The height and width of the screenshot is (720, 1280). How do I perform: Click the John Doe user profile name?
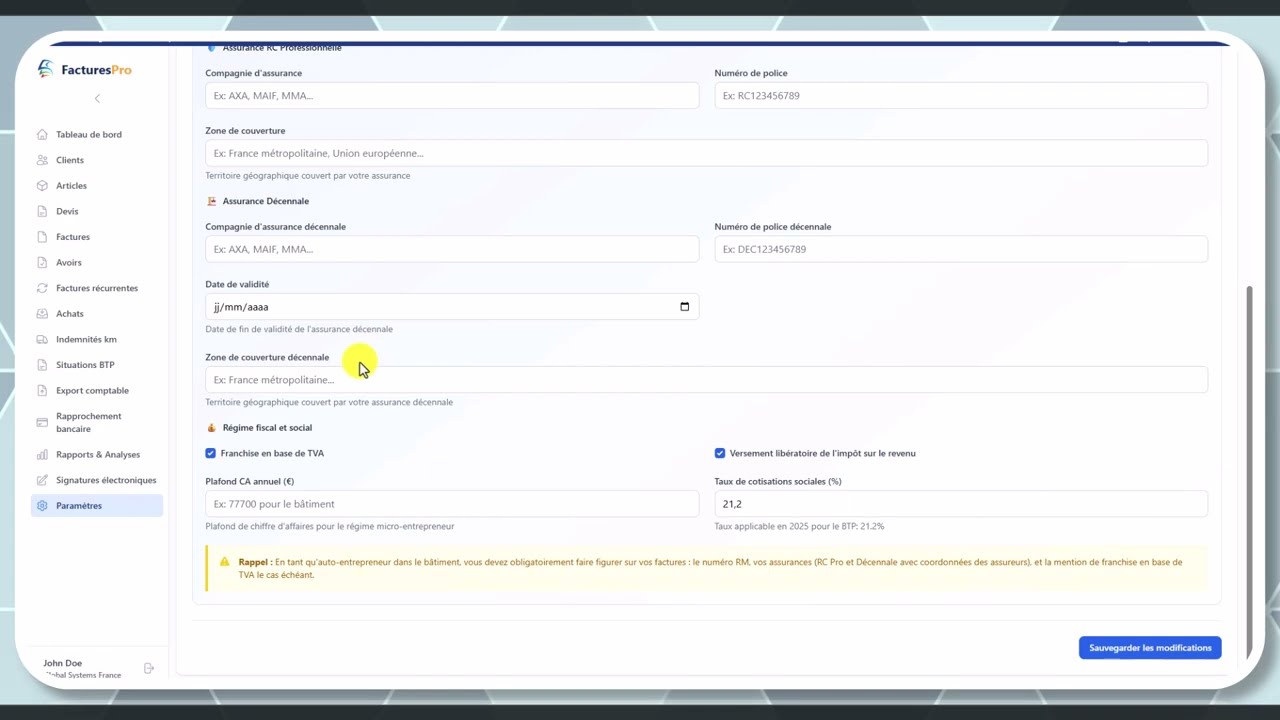pos(63,663)
